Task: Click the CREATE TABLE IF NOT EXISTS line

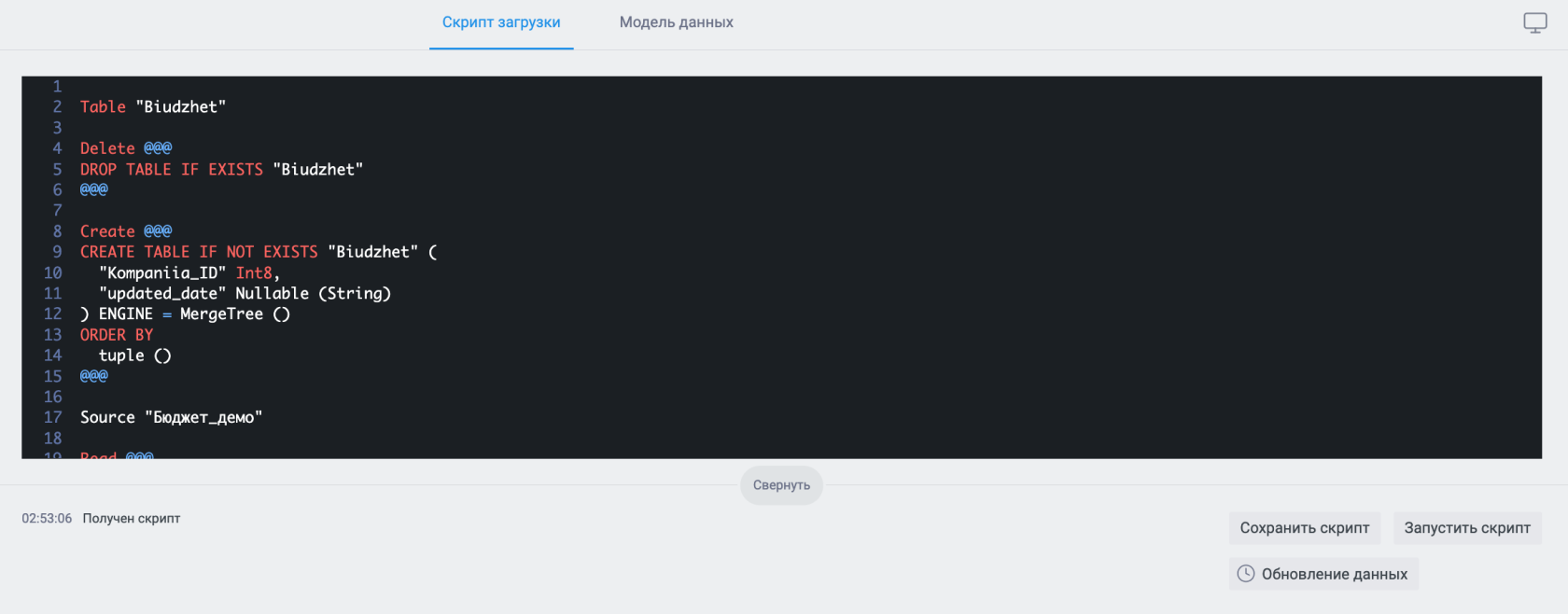Action: coord(259,252)
